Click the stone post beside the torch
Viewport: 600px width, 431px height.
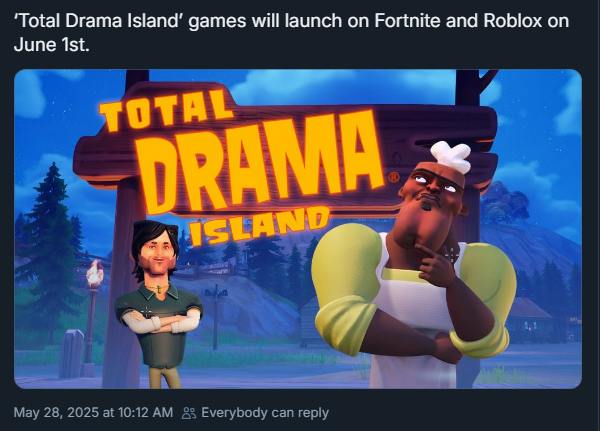pyautogui.click(x=72, y=354)
